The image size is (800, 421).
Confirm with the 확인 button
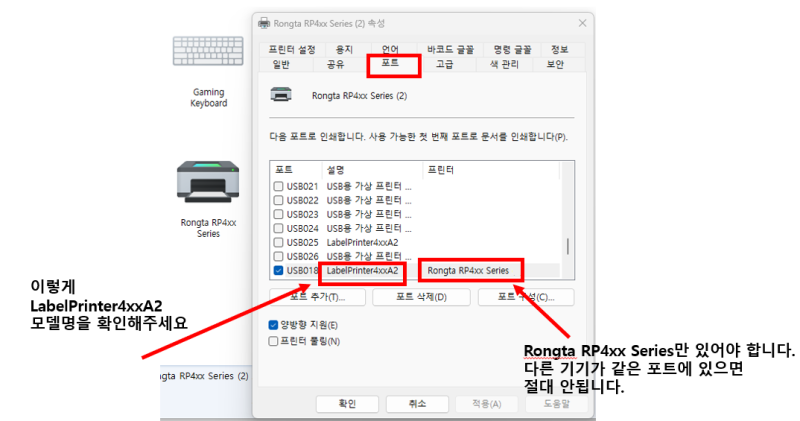[x=347, y=404]
